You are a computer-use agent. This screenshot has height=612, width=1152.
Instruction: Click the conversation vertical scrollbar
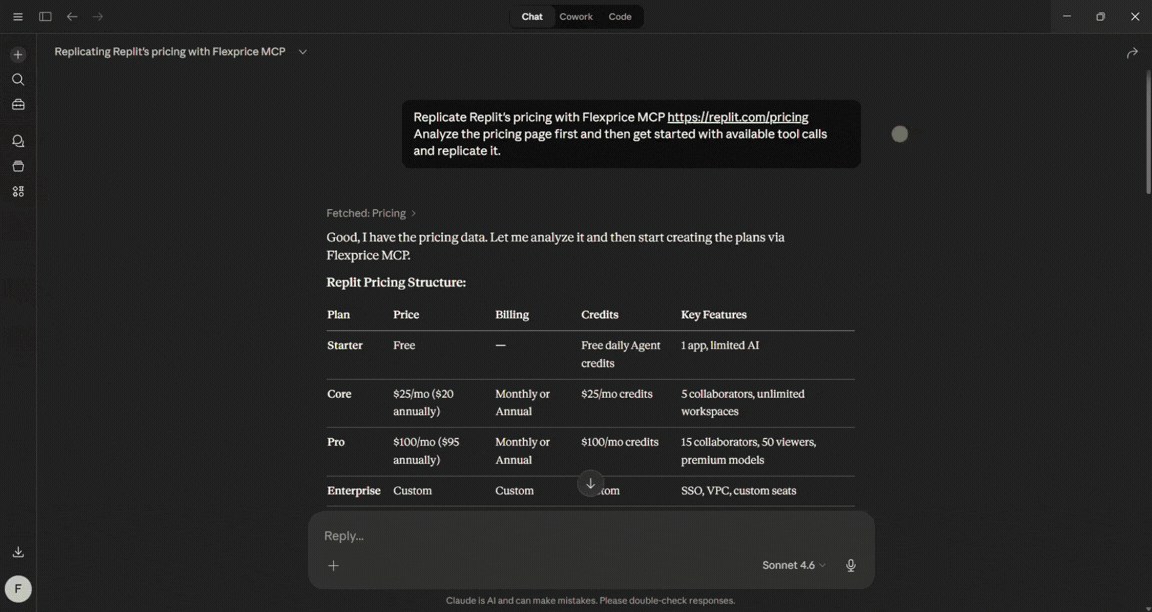point(1148,132)
